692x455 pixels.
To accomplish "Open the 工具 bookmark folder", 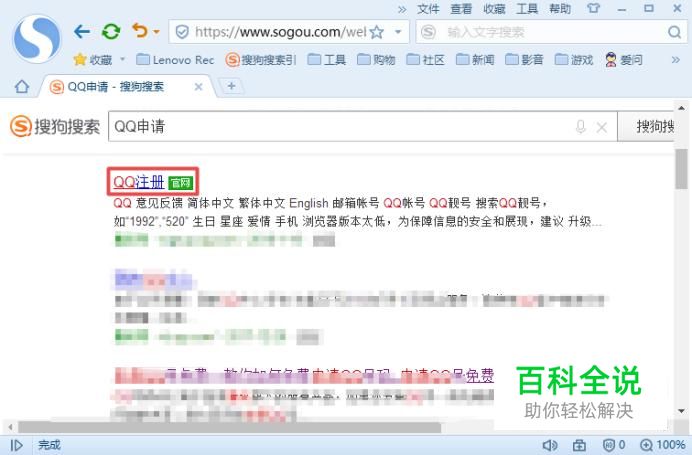I will point(327,60).
